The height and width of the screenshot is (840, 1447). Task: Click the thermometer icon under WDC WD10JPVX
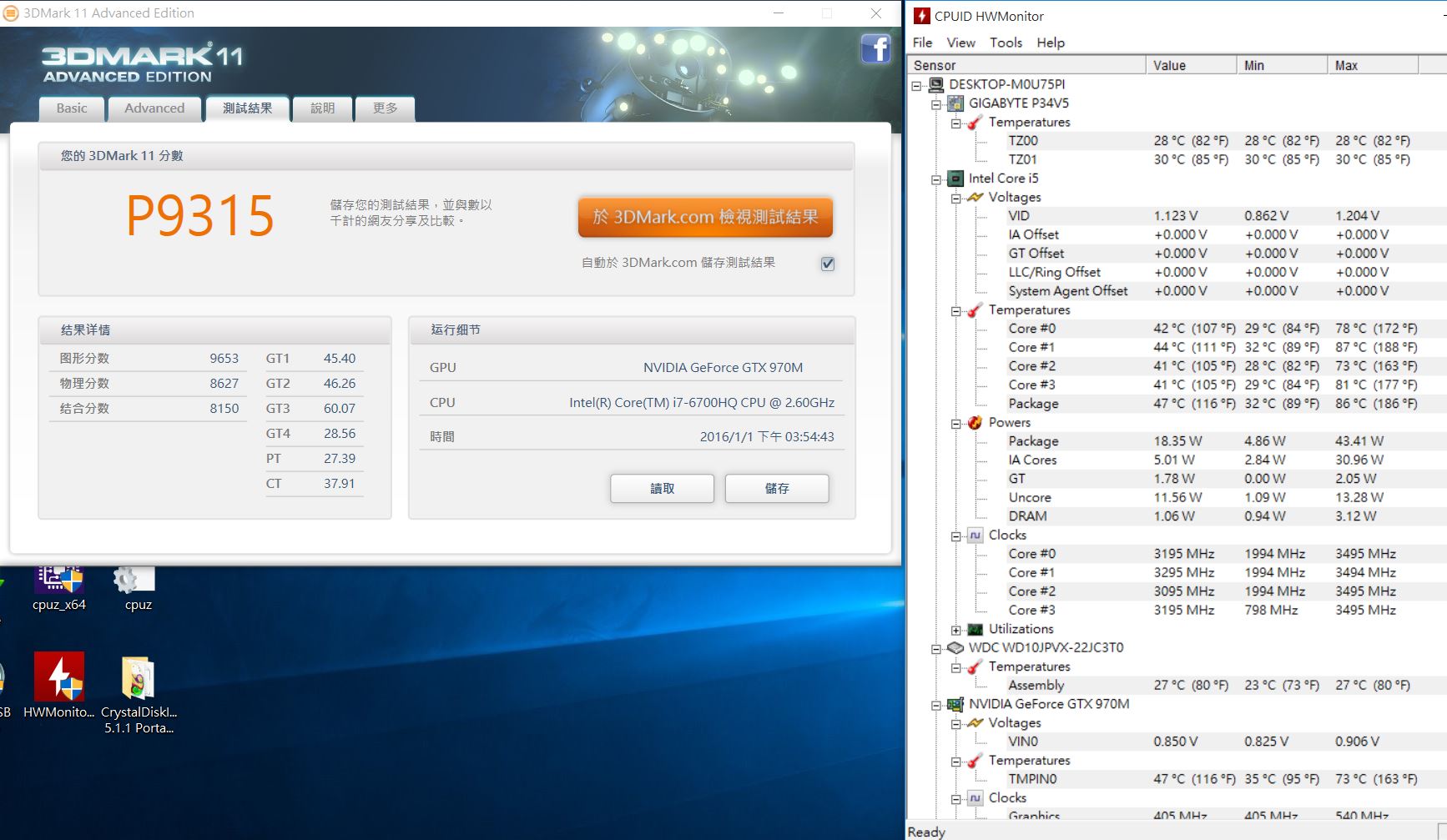(x=975, y=666)
